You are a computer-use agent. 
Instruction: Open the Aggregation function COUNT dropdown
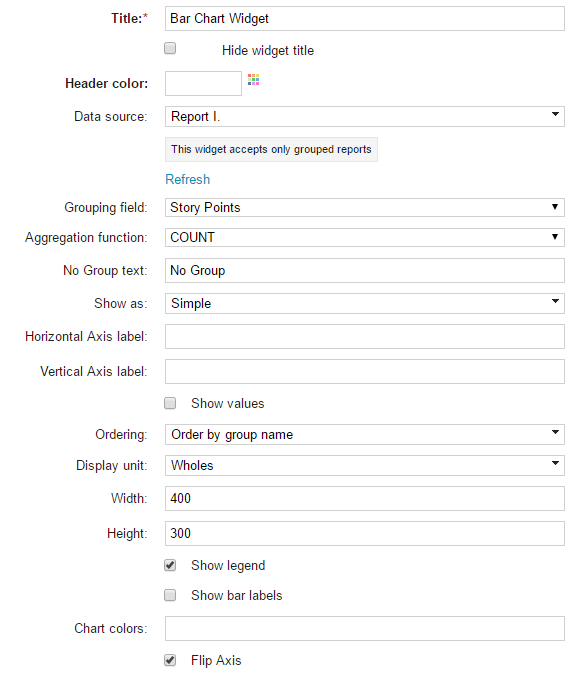tap(365, 237)
